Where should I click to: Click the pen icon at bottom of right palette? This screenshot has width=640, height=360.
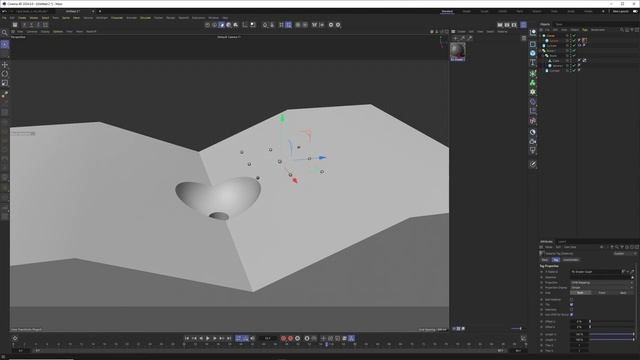click(x=533, y=164)
